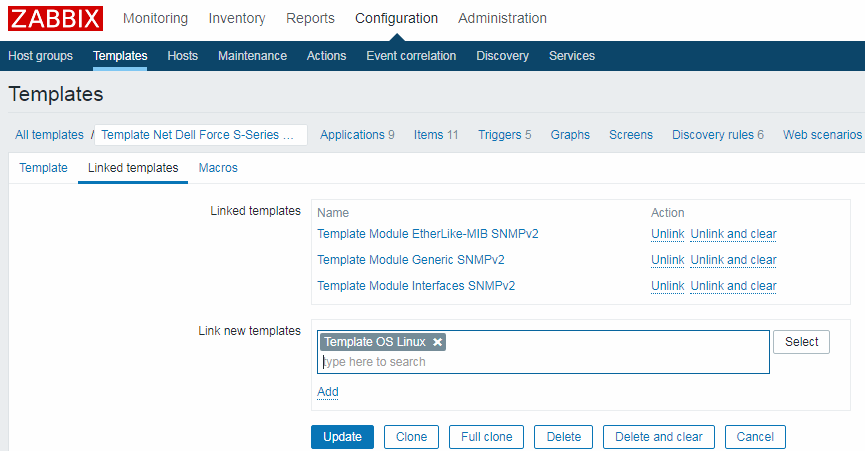Click the Name column header text

point(333,213)
